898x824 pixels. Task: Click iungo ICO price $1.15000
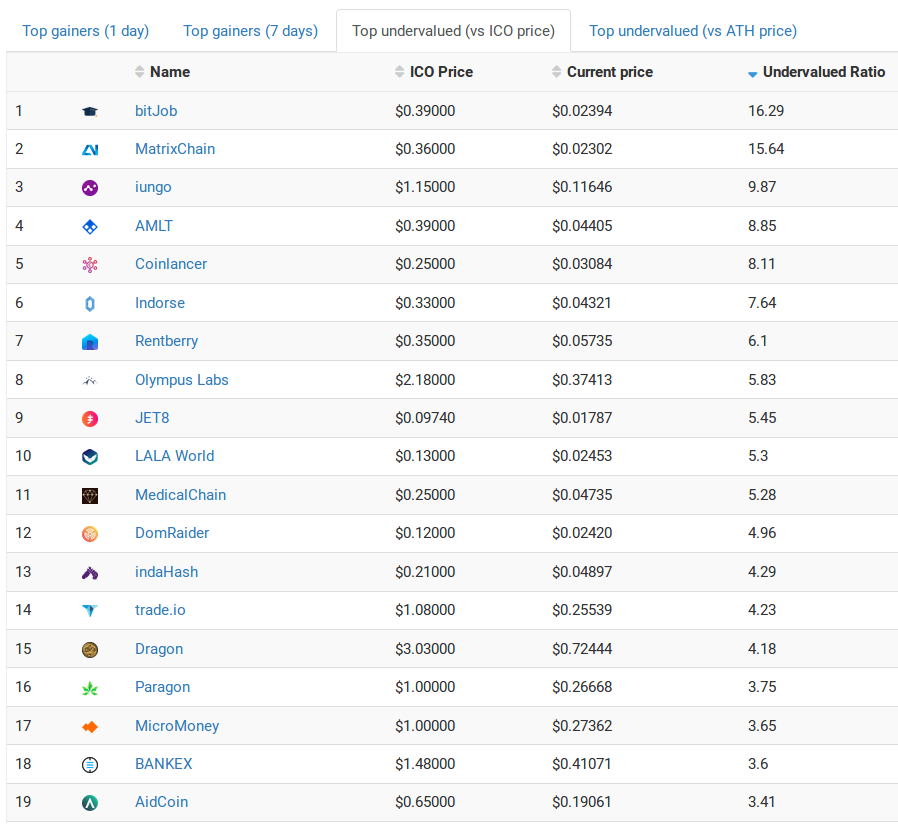(425, 187)
